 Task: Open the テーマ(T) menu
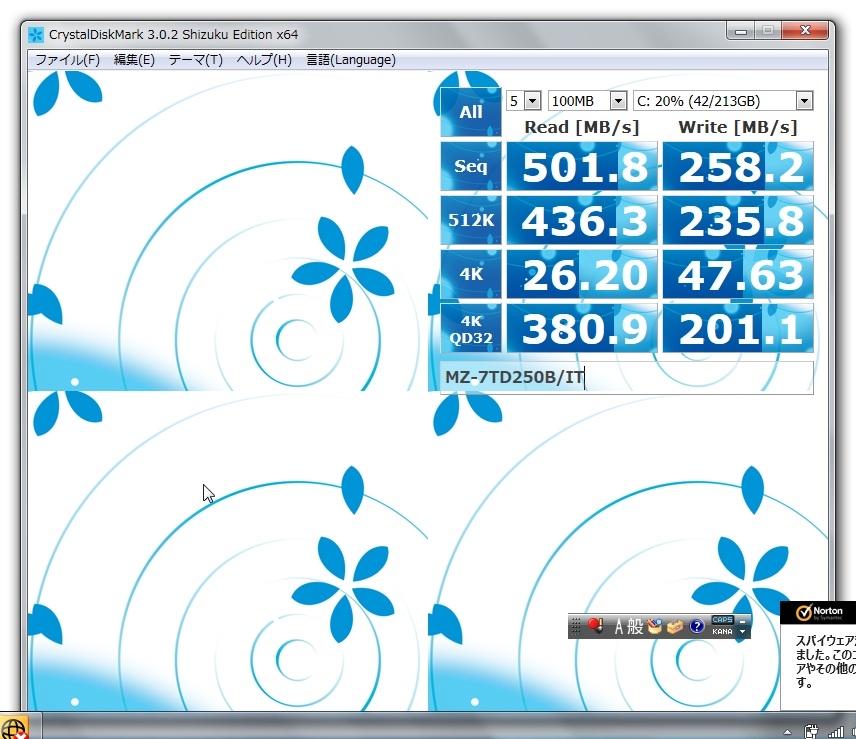click(195, 59)
